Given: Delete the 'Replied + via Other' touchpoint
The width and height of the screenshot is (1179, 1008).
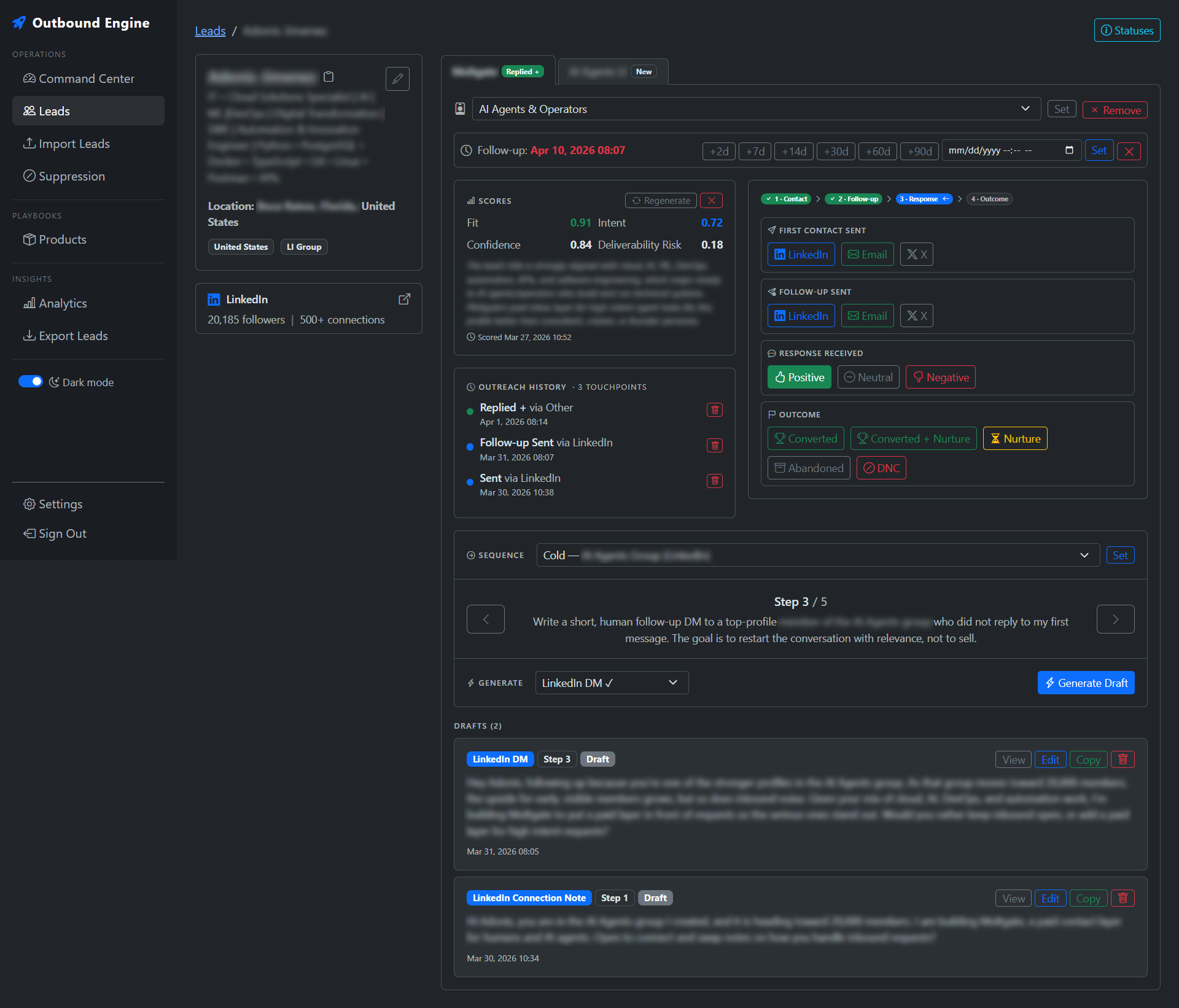Looking at the screenshot, I should click(714, 409).
